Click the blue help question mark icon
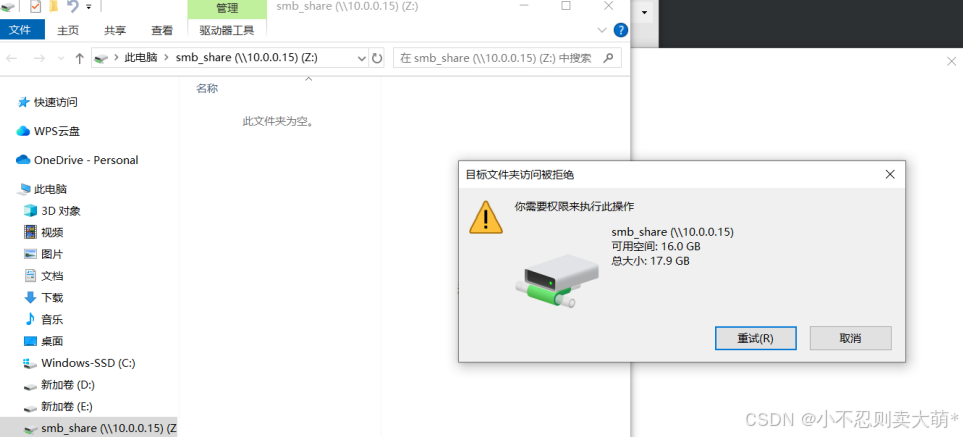The height and width of the screenshot is (437, 963). [x=621, y=30]
